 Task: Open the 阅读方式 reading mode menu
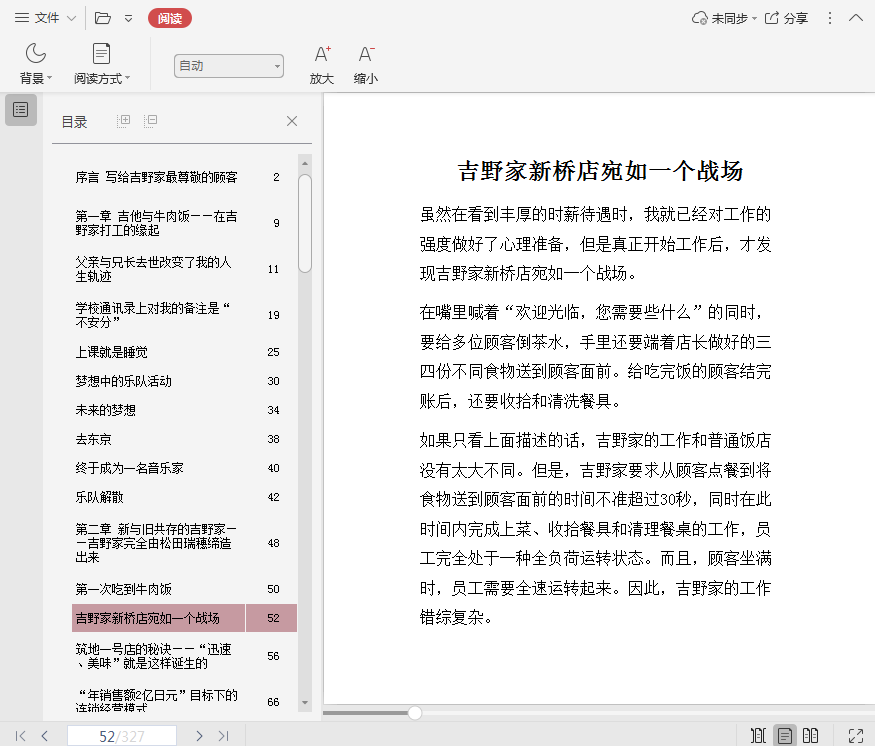click(101, 63)
